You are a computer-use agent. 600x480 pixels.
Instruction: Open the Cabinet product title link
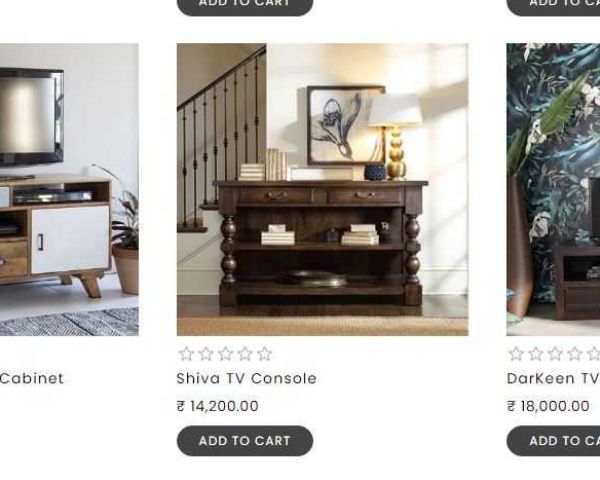pyautogui.click(x=32, y=379)
